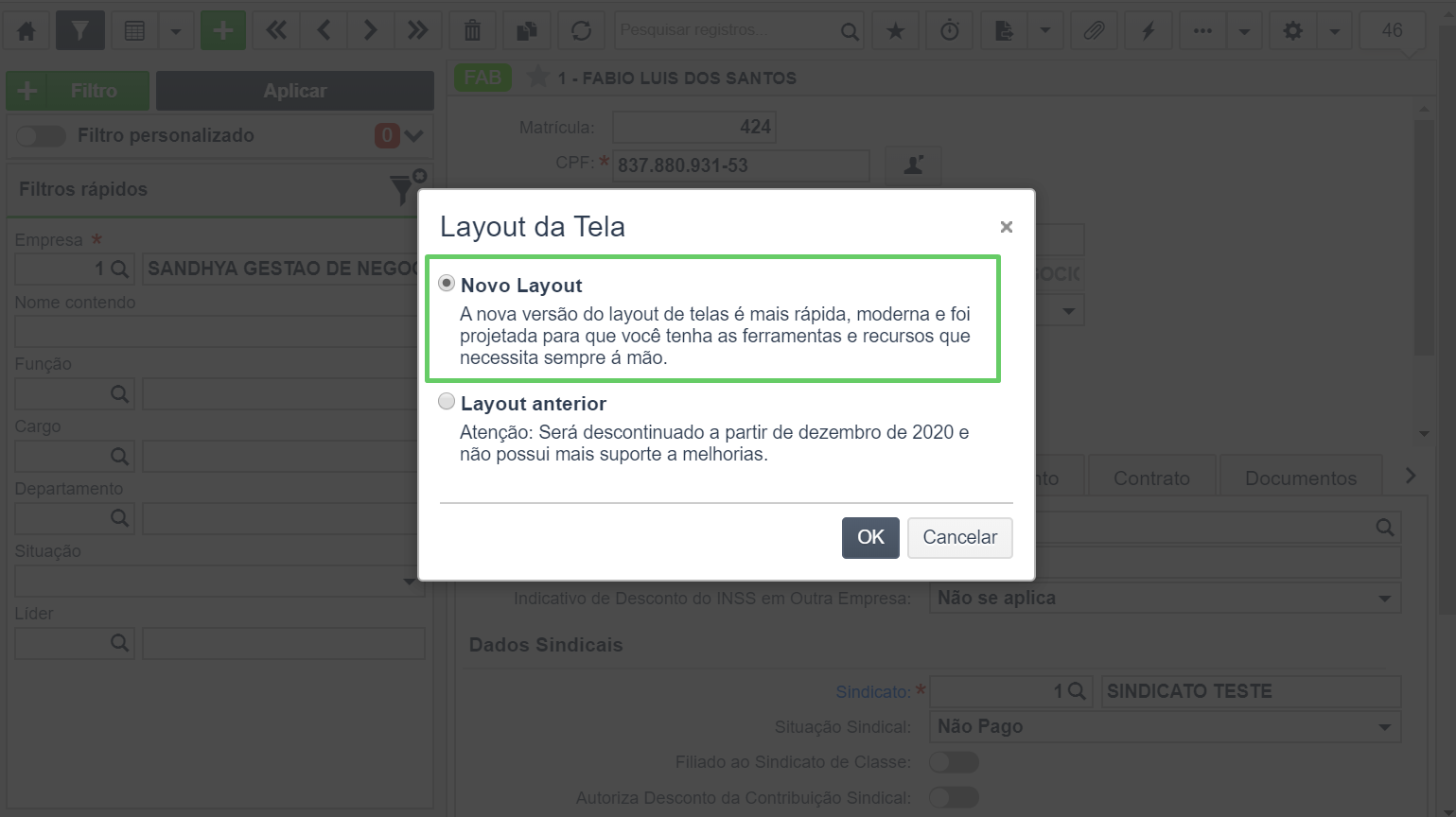
Task: Click the lightning bolt actions icon
Action: pyautogui.click(x=1149, y=30)
